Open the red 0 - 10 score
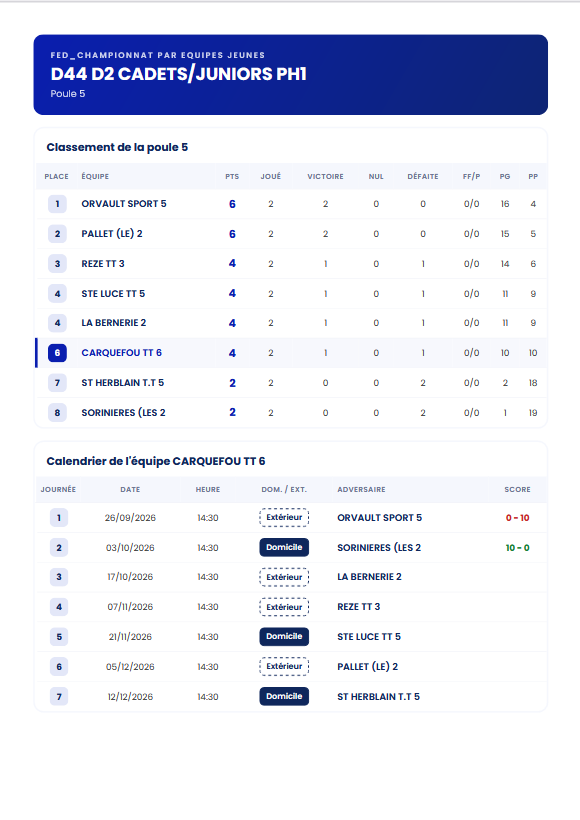Screen dimensions: 580x820 point(517,518)
